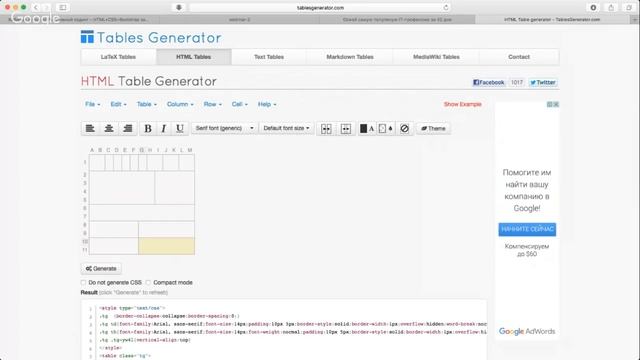Show all Safari tabs

pyautogui.click(x=629, y=8)
